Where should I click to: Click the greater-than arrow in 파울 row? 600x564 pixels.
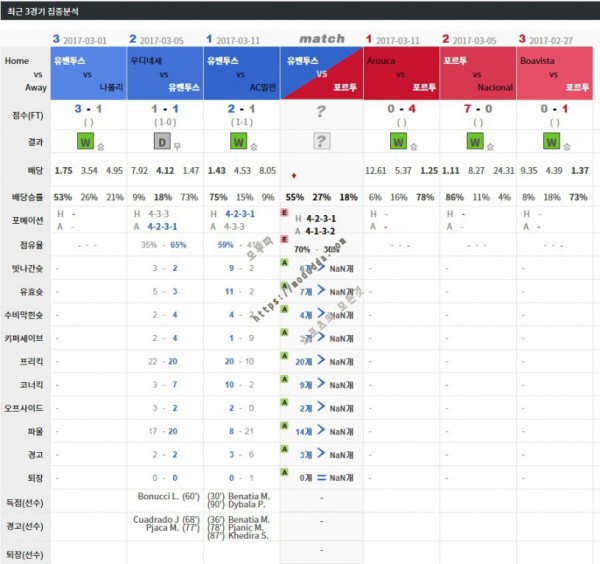click(321, 430)
